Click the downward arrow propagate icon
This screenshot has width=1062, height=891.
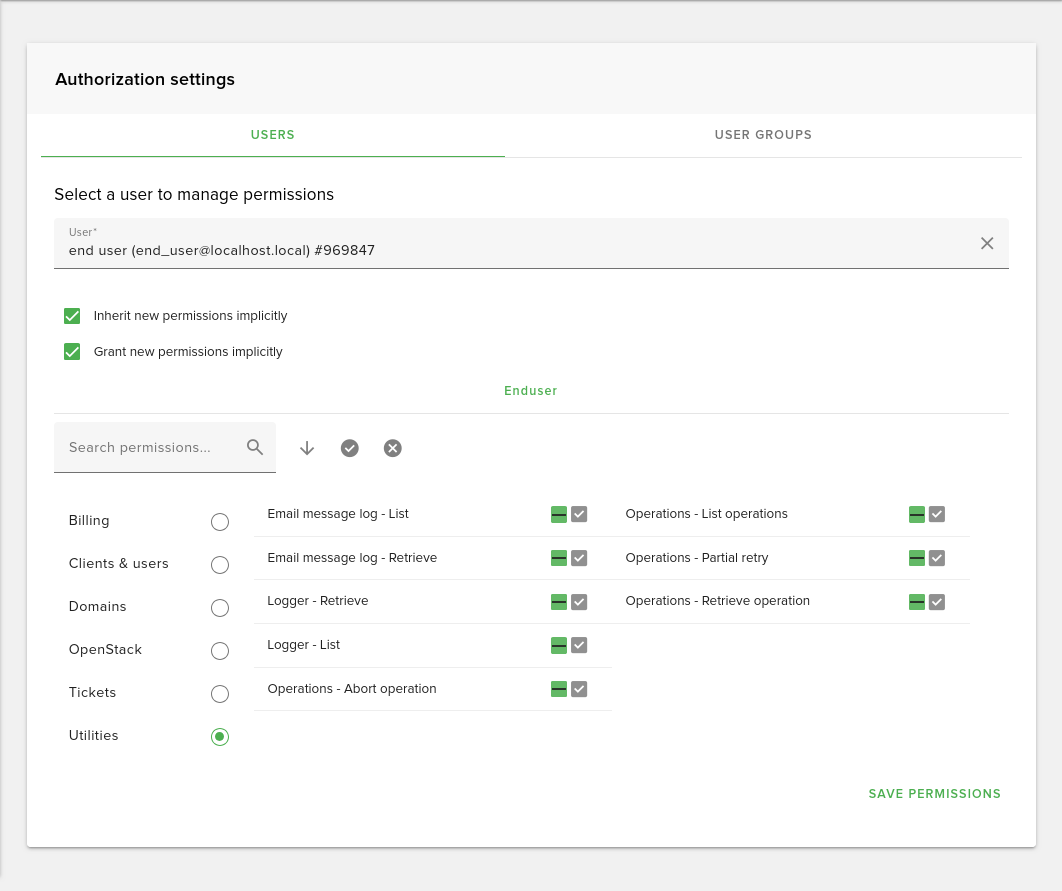(306, 448)
